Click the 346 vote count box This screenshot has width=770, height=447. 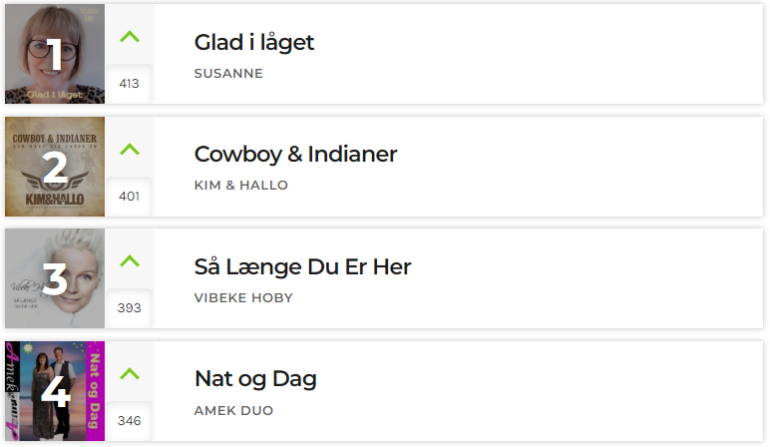point(129,420)
